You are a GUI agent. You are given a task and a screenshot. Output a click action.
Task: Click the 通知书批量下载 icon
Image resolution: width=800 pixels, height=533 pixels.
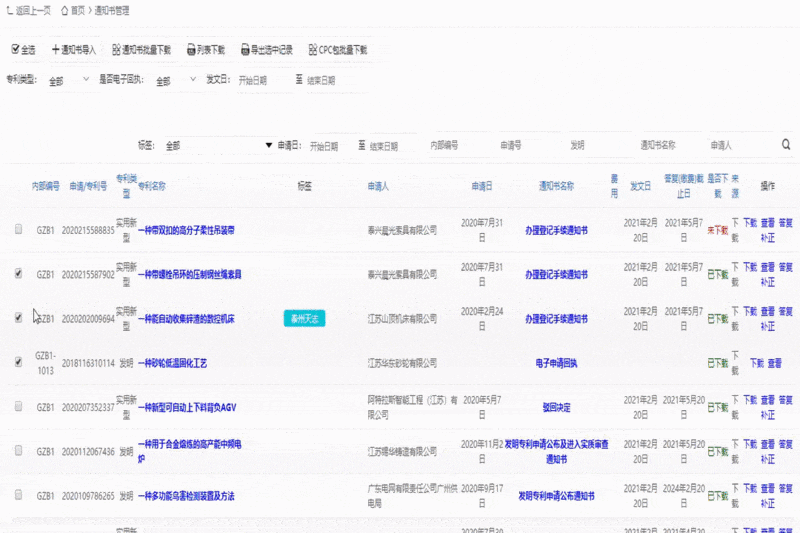pos(116,49)
